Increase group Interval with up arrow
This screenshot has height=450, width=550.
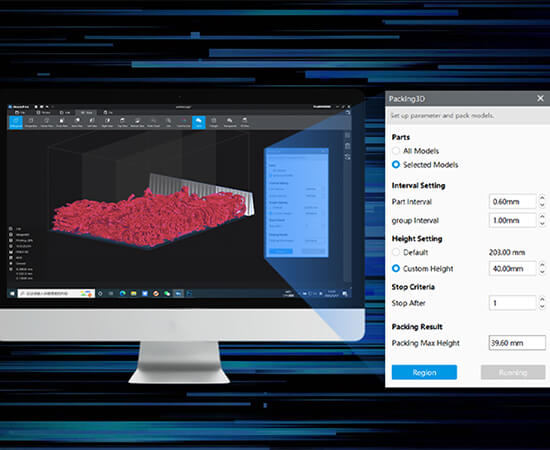pos(542,217)
